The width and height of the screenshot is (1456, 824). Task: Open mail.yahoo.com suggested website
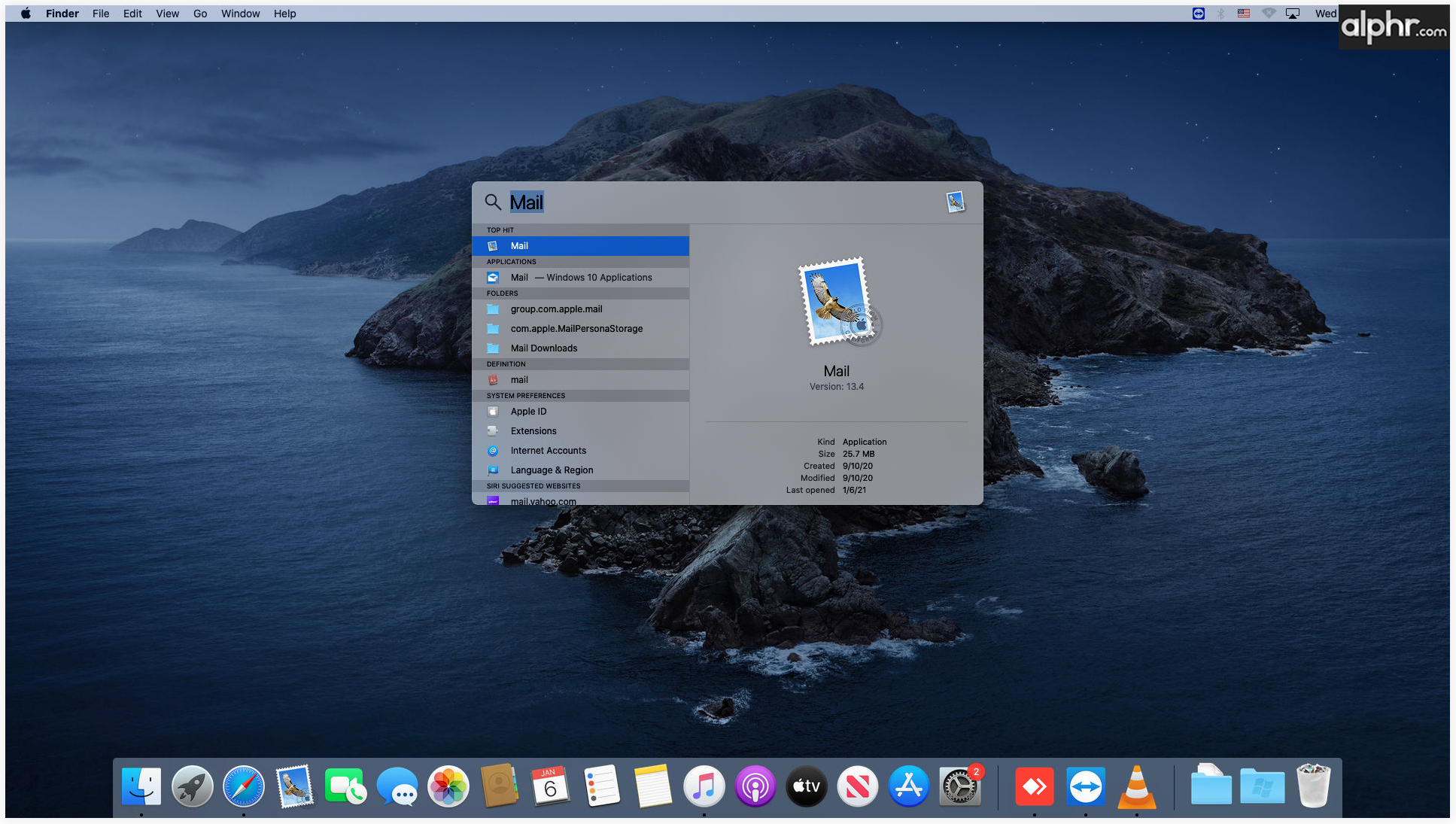pyautogui.click(x=543, y=500)
